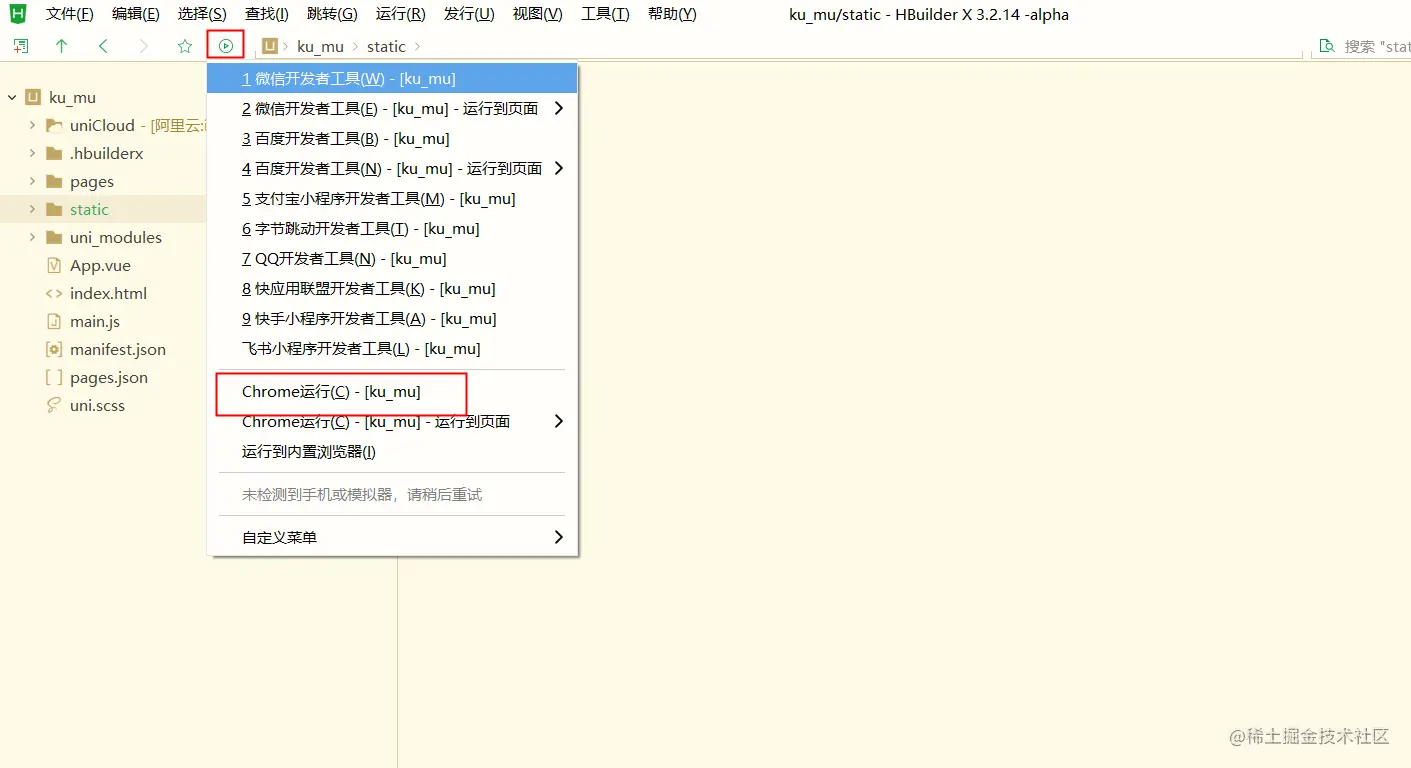
Task: Open submenu arrow for 微信开发者工具(E) 运行到页面
Action: (x=559, y=108)
